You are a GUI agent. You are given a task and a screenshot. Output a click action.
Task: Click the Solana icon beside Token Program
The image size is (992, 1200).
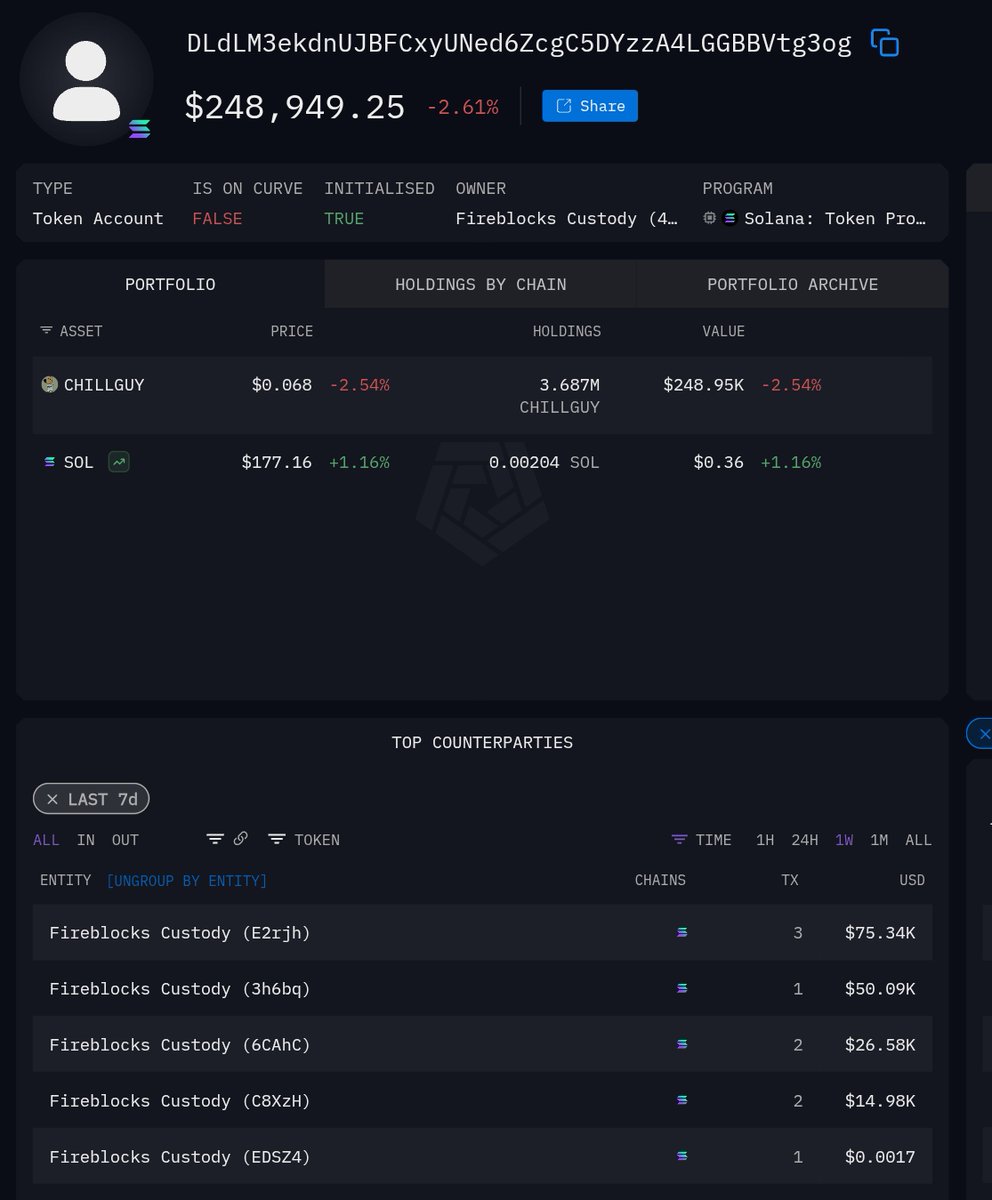pyautogui.click(x=730, y=219)
